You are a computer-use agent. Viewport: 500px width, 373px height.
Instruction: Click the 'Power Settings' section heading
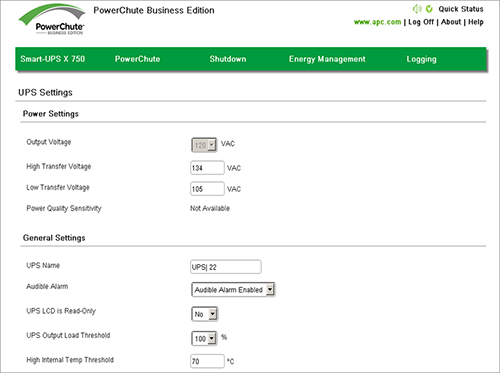click(x=51, y=114)
